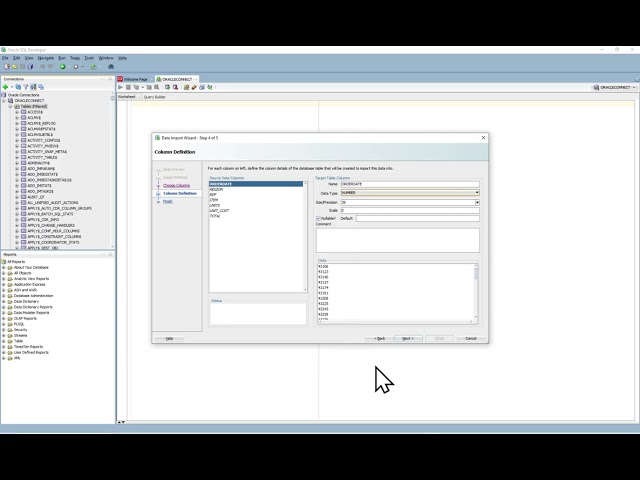Click the Finish step link in wizard sidebar
Viewport: 640px width, 480px height.
pyautogui.click(x=168, y=201)
